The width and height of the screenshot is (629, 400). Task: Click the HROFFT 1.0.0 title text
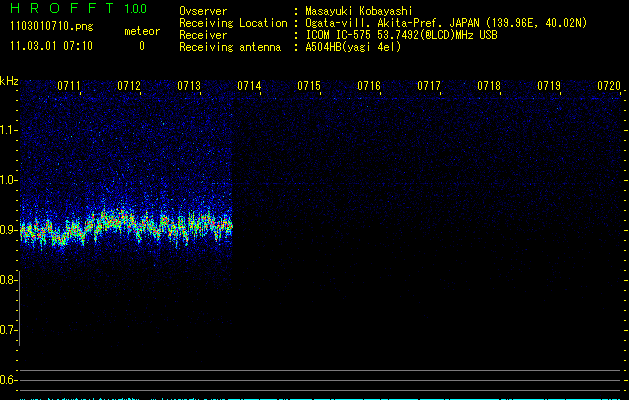pyautogui.click(x=79, y=8)
